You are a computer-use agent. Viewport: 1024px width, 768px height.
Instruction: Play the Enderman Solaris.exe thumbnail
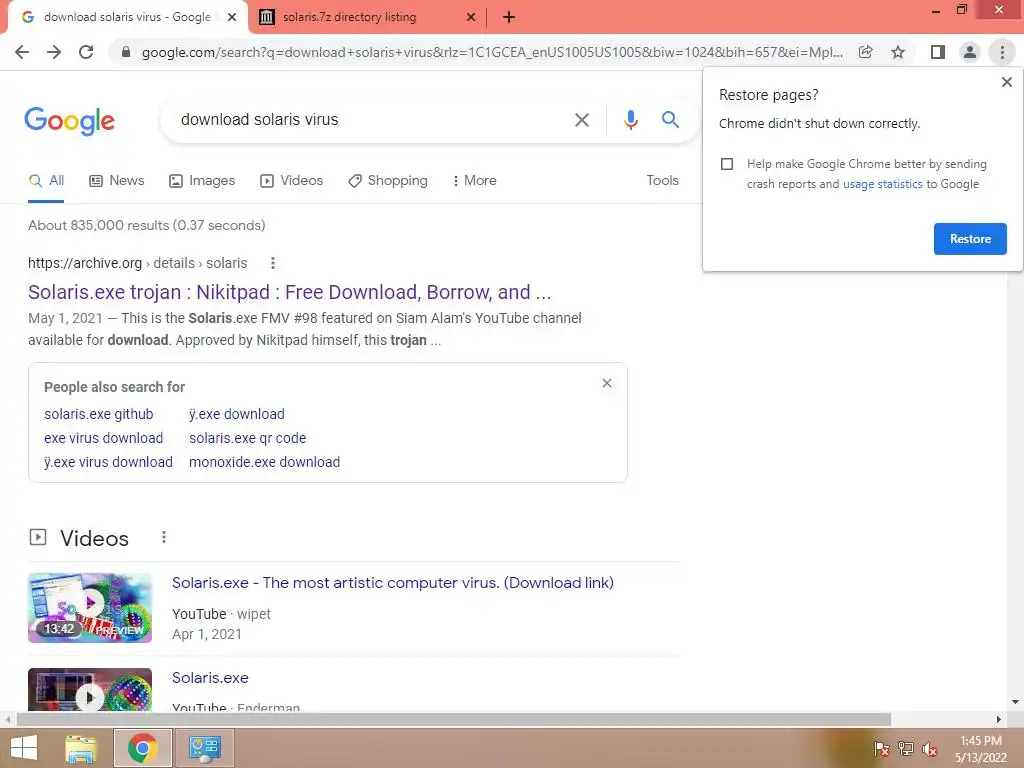click(x=90, y=690)
